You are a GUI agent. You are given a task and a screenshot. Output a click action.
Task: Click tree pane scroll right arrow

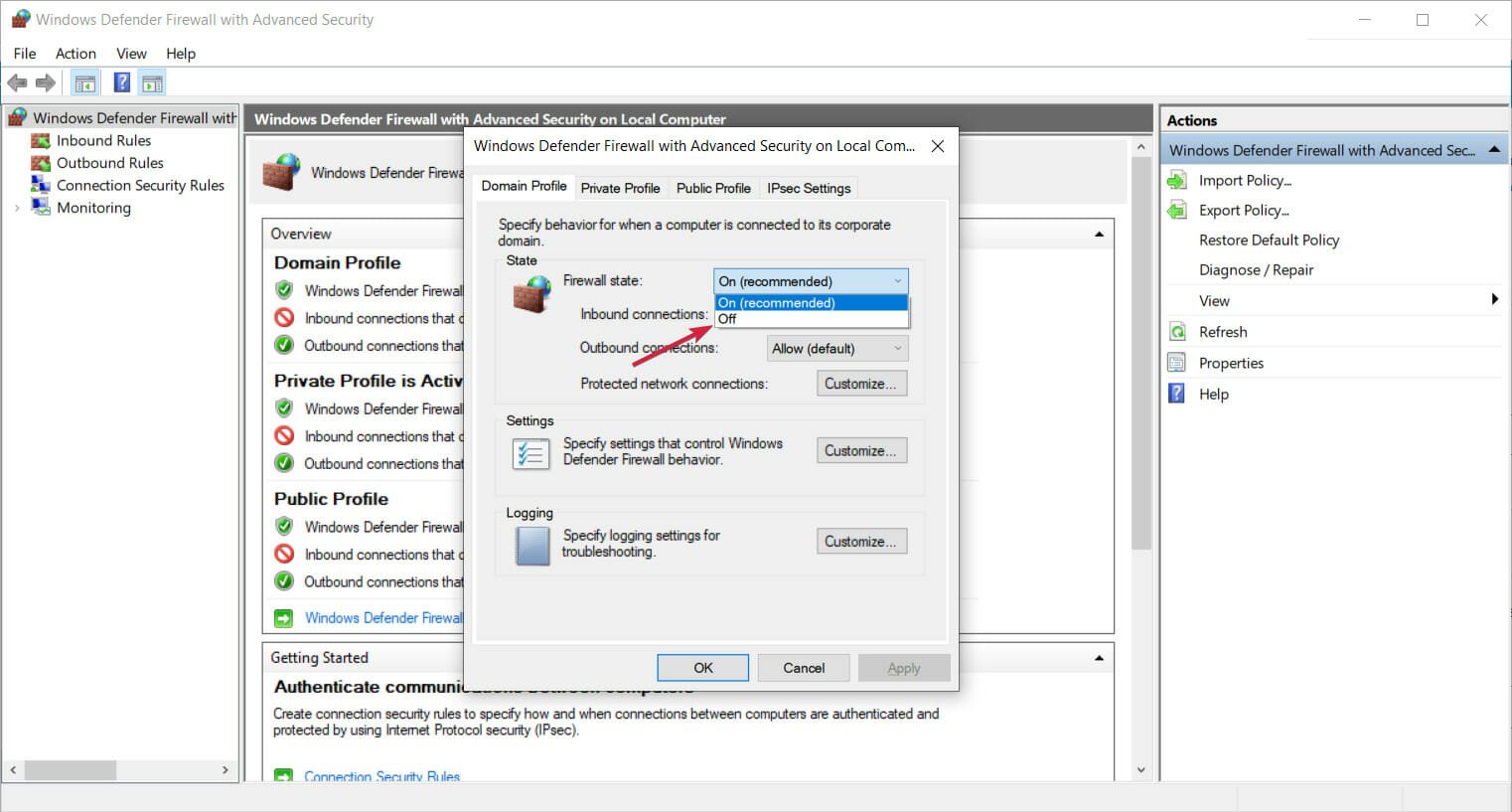[226, 770]
